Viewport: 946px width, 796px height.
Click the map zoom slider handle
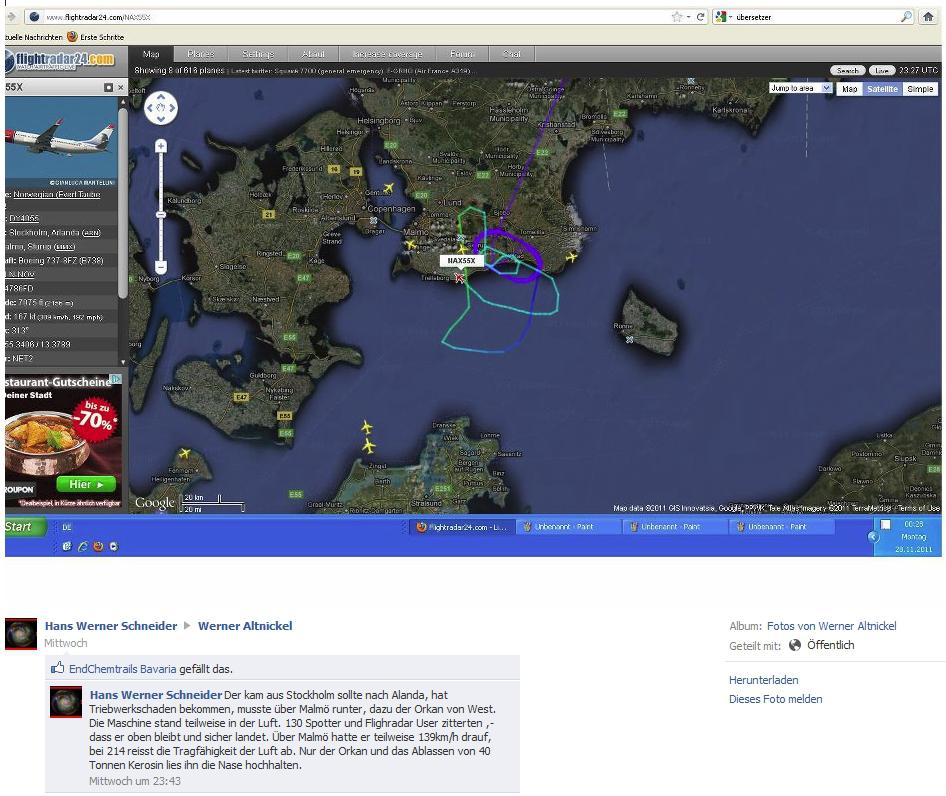point(161,214)
